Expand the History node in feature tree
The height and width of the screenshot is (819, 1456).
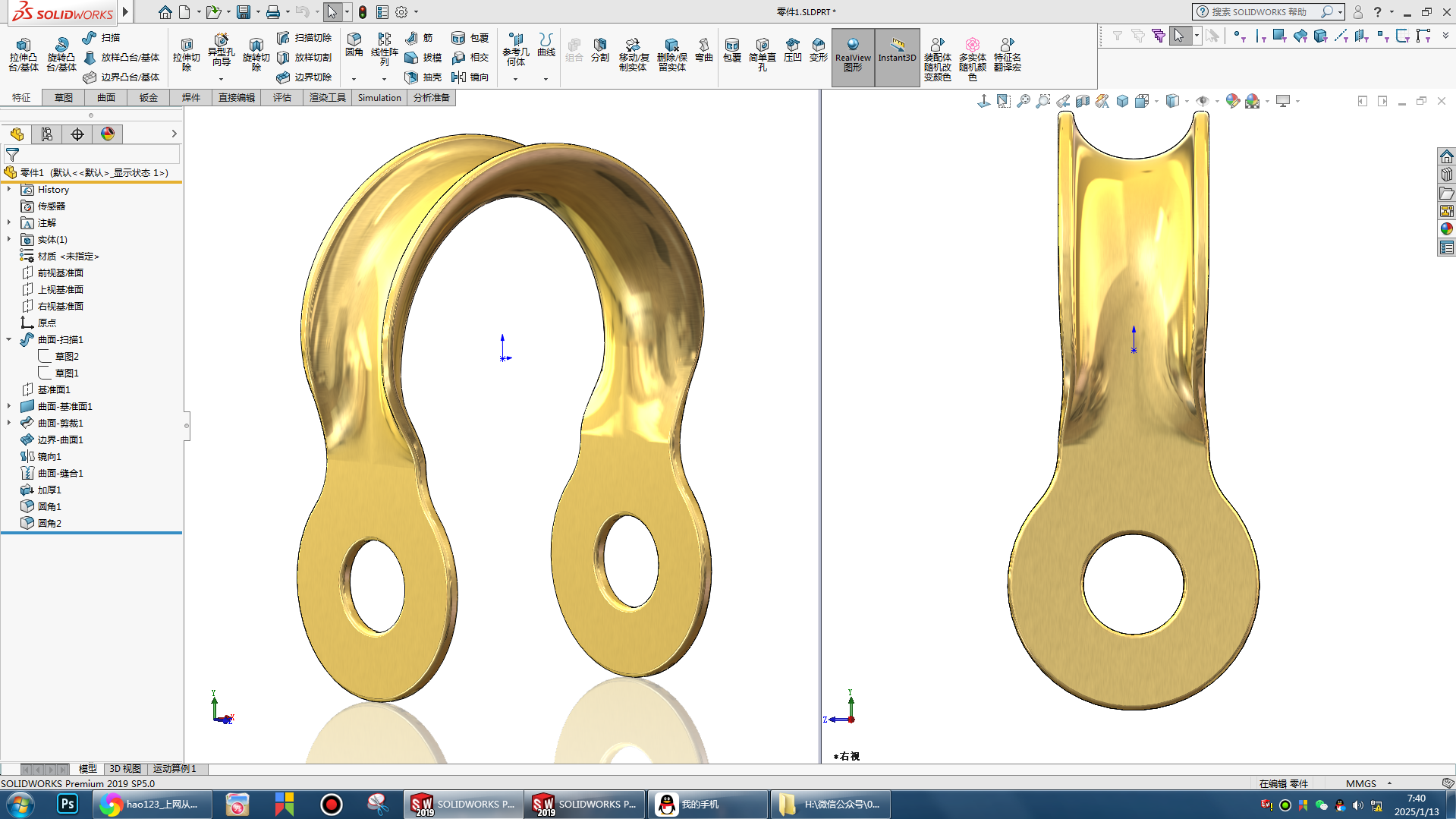9,190
